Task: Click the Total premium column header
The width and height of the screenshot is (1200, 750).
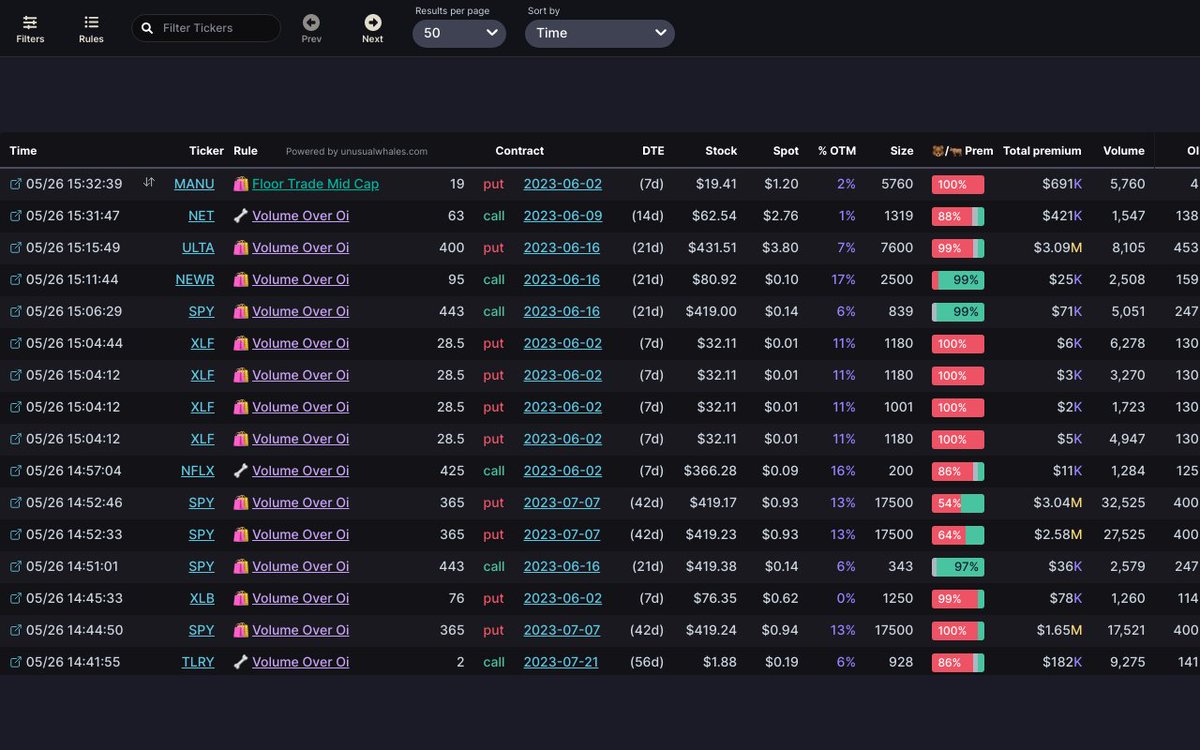Action: 1042,150
